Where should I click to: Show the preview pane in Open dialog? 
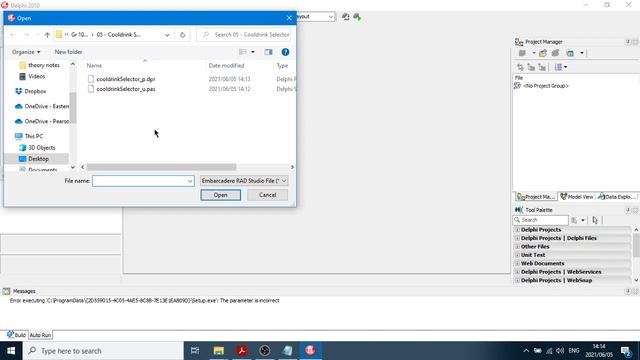point(268,52)
